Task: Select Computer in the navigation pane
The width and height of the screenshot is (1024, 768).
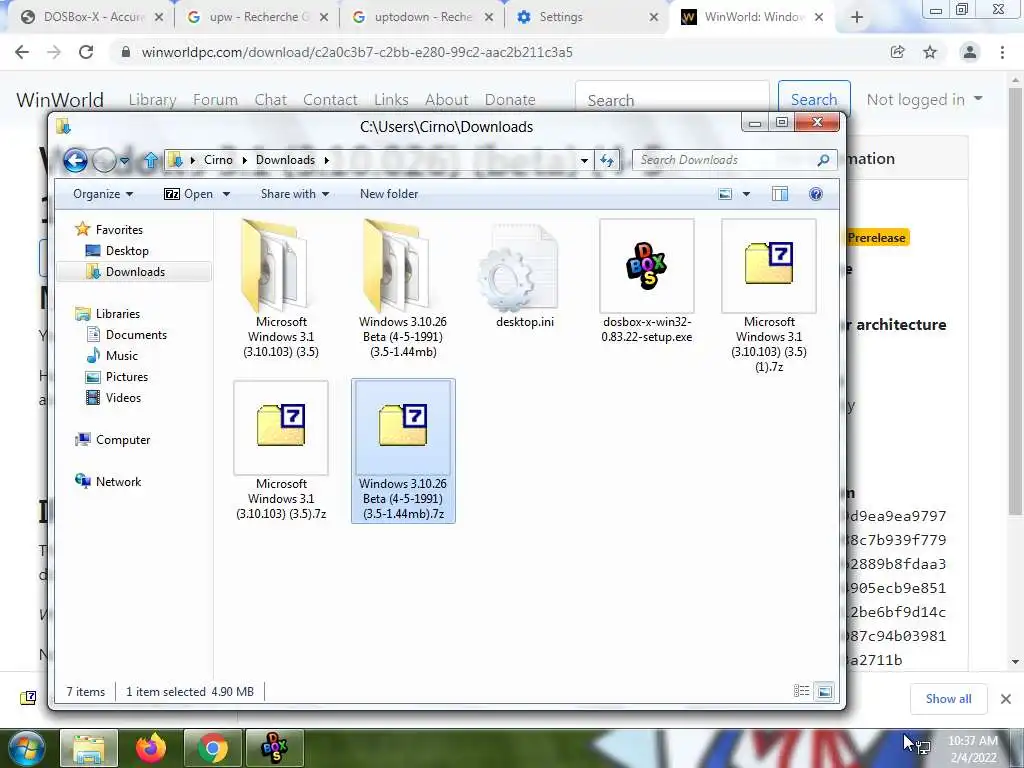Action: coord(123,440)
